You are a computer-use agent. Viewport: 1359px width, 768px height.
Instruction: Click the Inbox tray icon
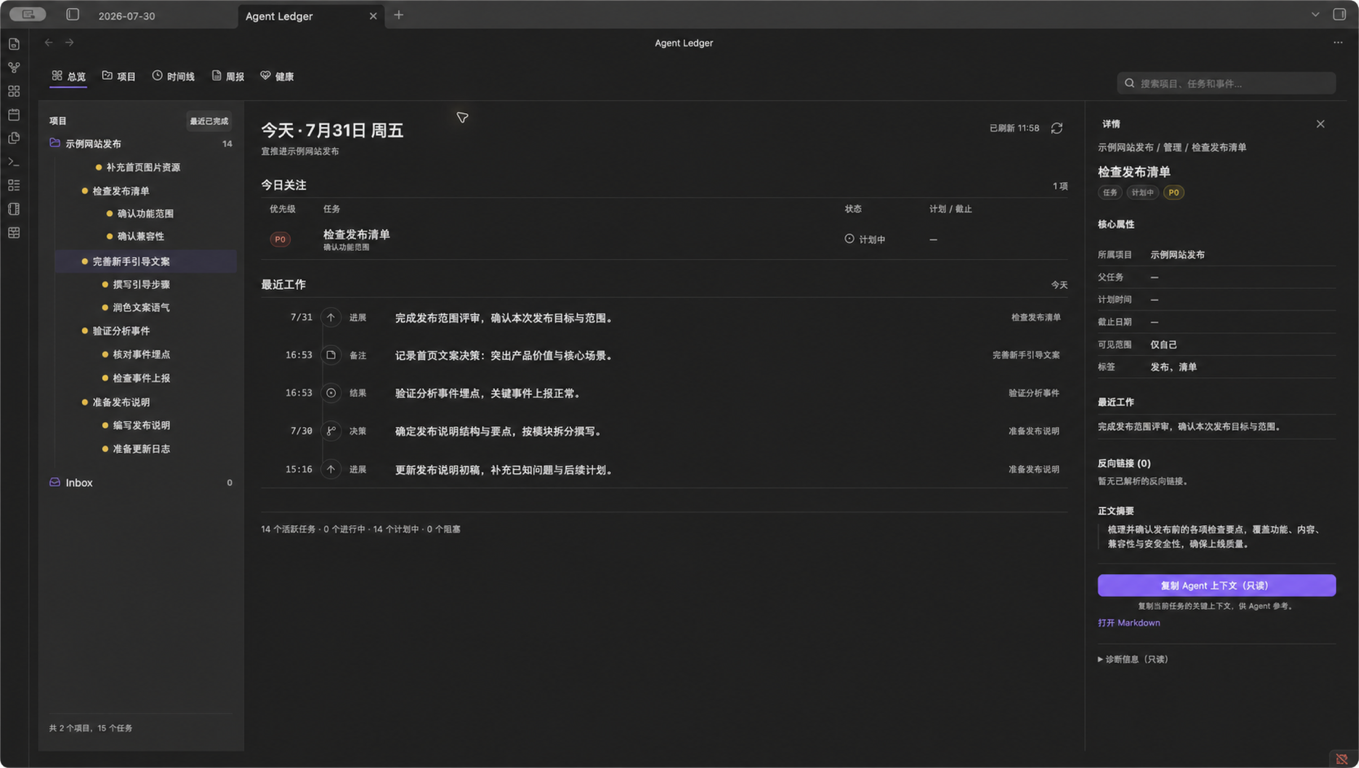(55, 482)
